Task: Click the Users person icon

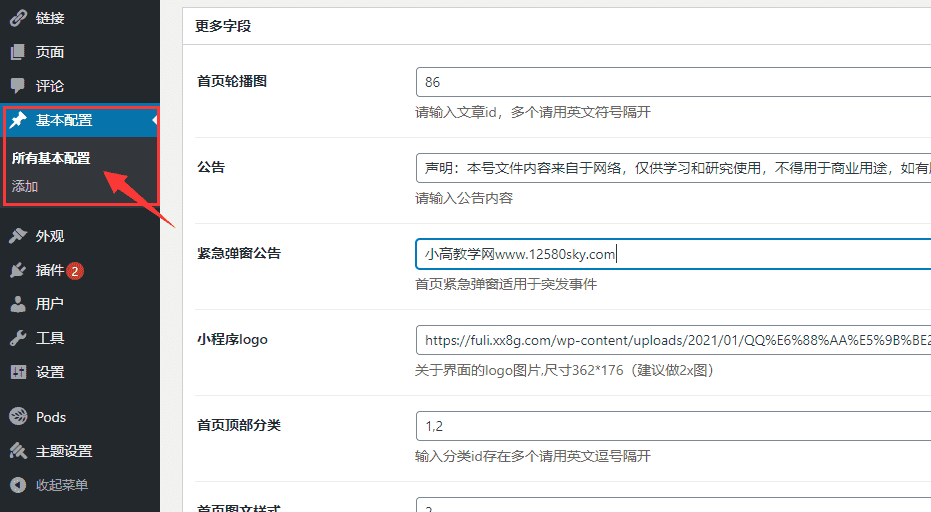Action: [18, 304]
